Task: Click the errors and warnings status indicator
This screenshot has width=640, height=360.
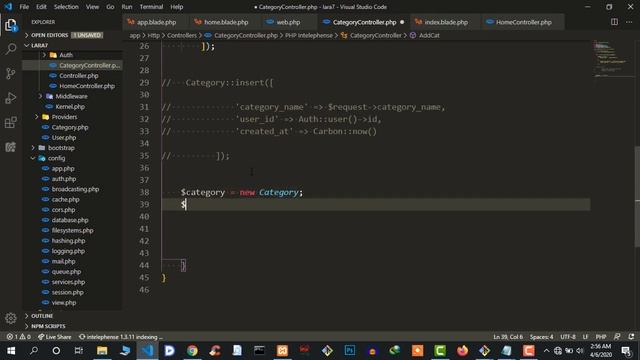Action: coord(18,337)
